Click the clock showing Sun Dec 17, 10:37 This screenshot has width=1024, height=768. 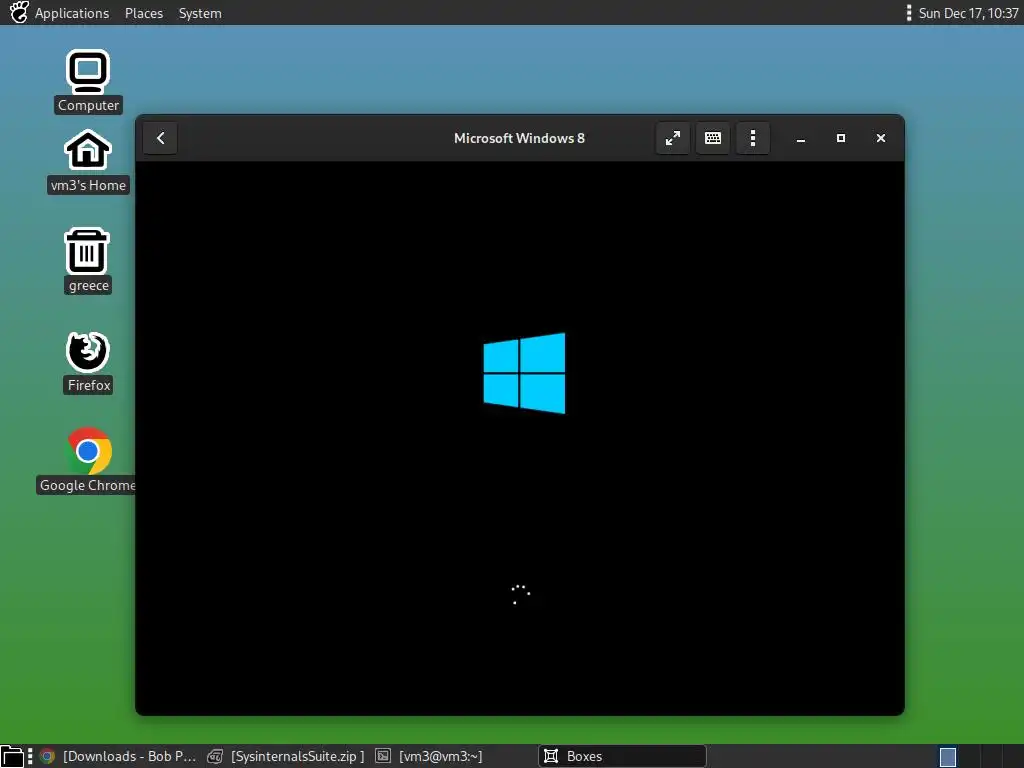[968, 13]
